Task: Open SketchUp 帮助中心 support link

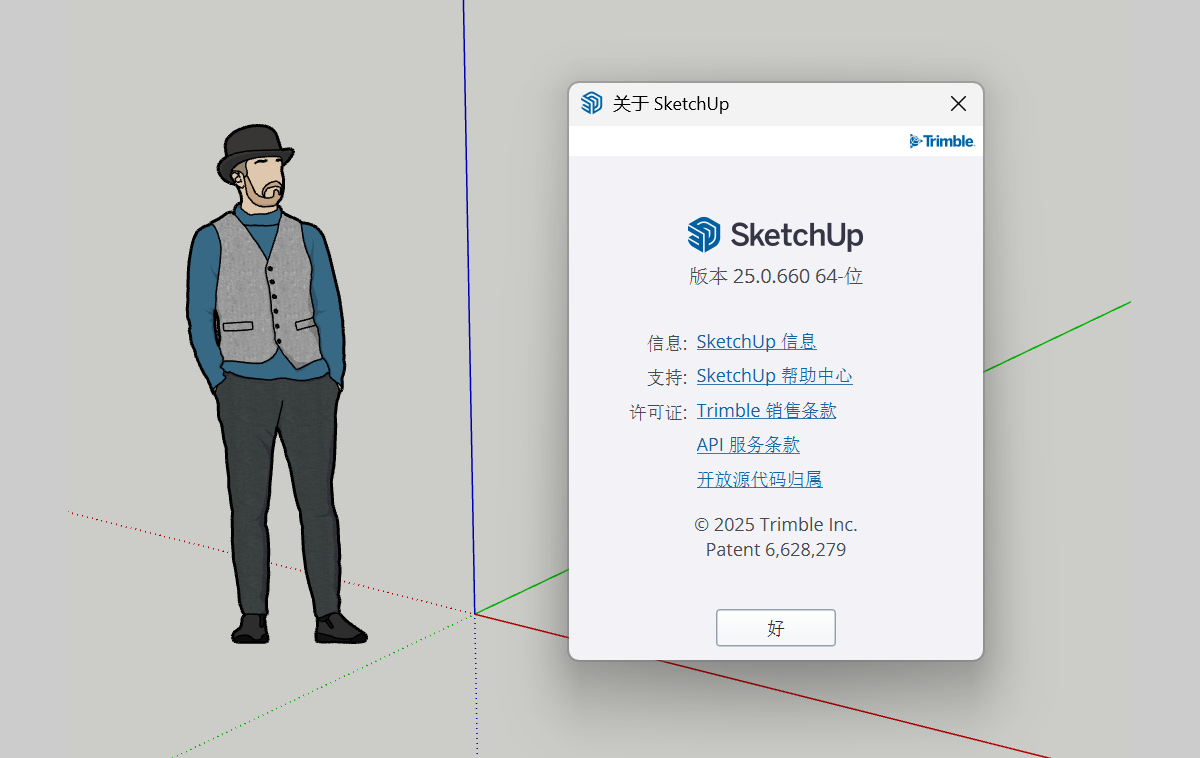Action: [774, 376]
